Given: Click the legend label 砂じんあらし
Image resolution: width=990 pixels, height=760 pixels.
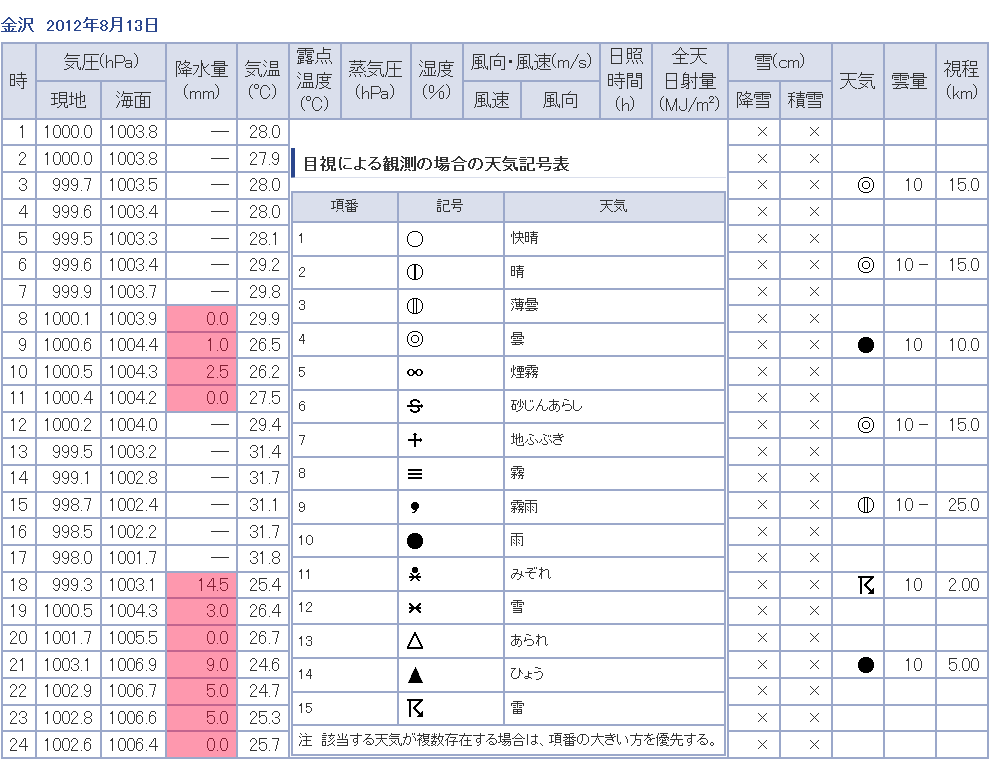Looking at the screenshot, I should [547, 405].
